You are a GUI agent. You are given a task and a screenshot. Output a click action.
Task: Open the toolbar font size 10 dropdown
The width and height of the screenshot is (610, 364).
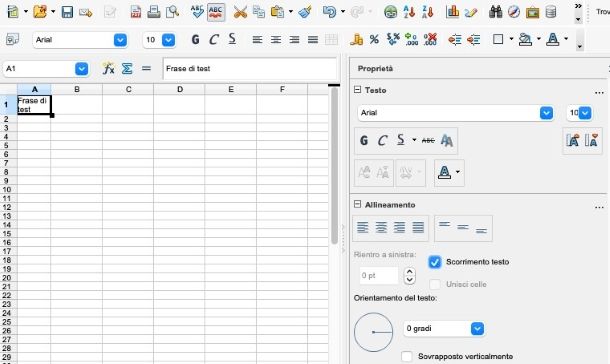point(168,40)
